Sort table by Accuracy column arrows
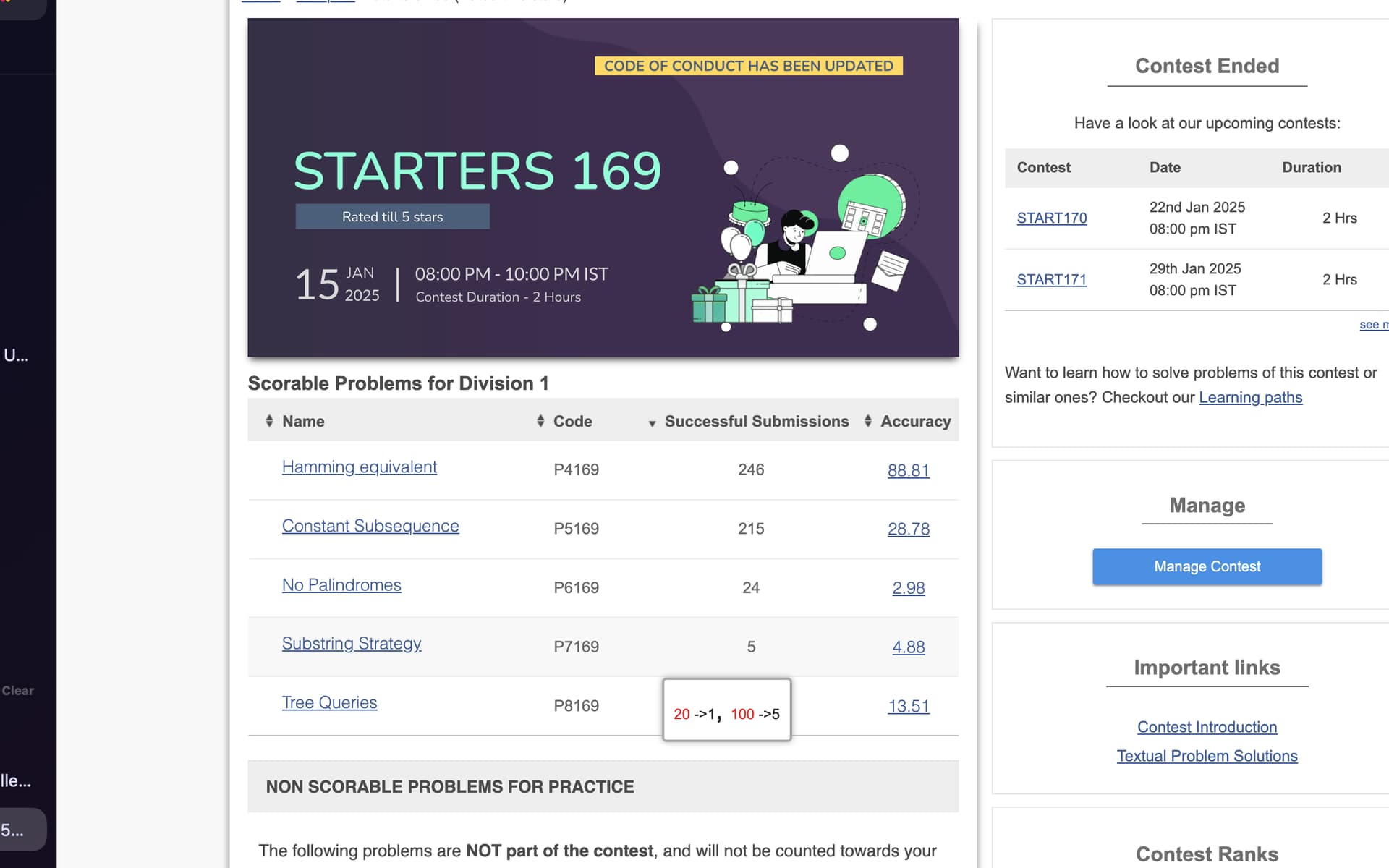The height and width of the screenshot is (868, 1389). click(867, 421)
